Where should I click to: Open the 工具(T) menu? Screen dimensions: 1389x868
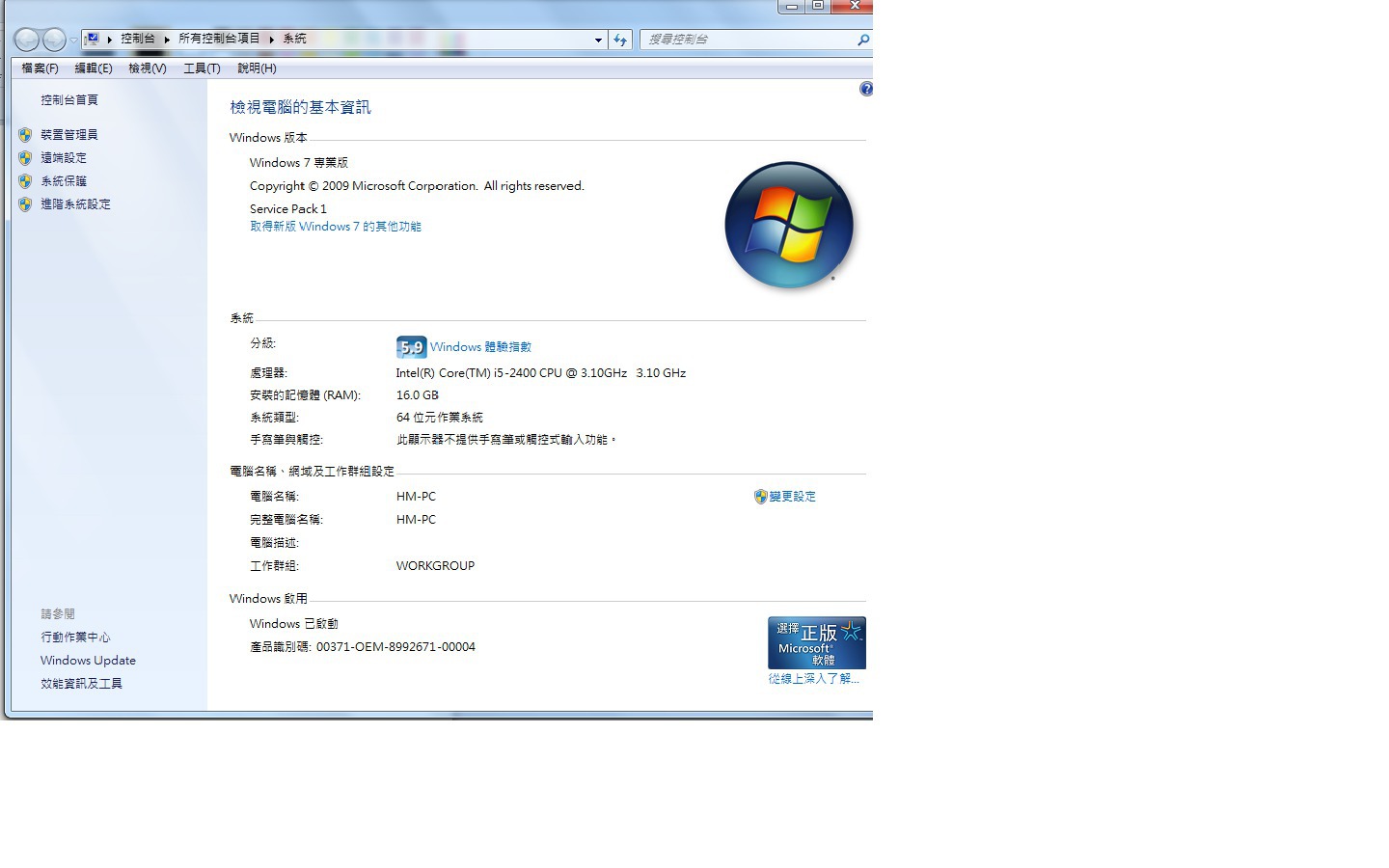click(202, 68)
